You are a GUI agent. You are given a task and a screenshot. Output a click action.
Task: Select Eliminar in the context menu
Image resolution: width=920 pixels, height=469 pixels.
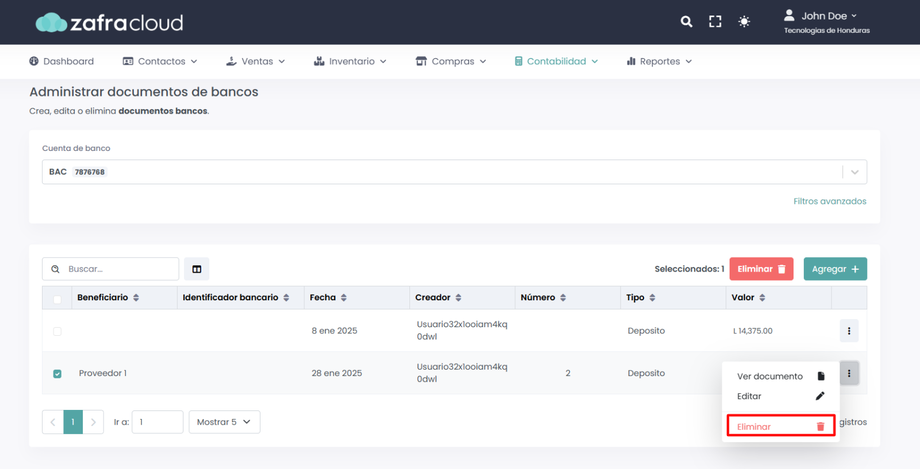coord(780,427)
